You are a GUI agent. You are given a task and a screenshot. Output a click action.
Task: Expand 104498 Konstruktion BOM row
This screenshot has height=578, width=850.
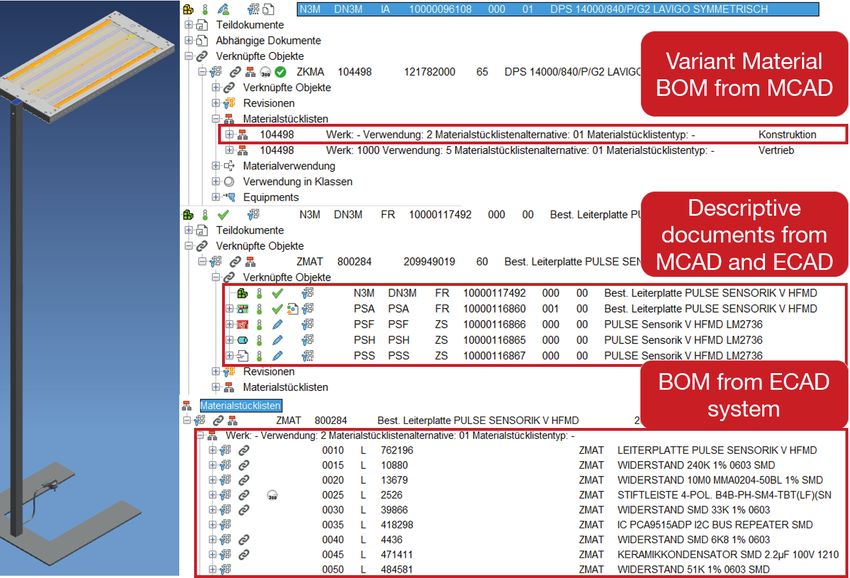tap(229, 134)
